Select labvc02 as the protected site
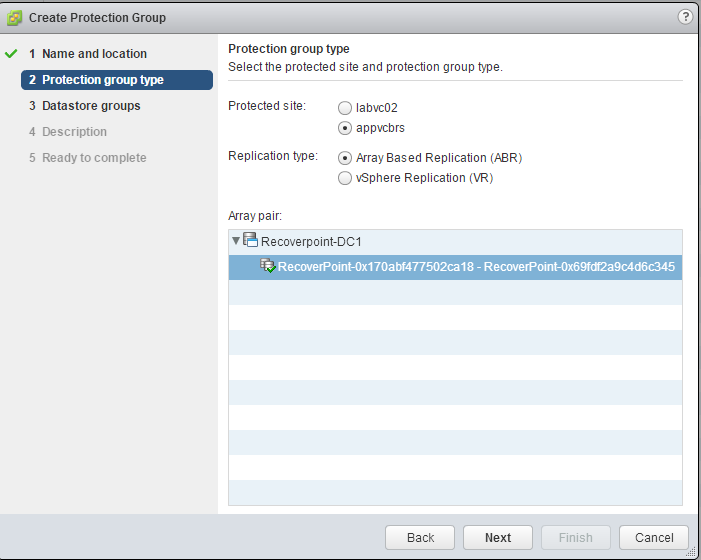 345,107
